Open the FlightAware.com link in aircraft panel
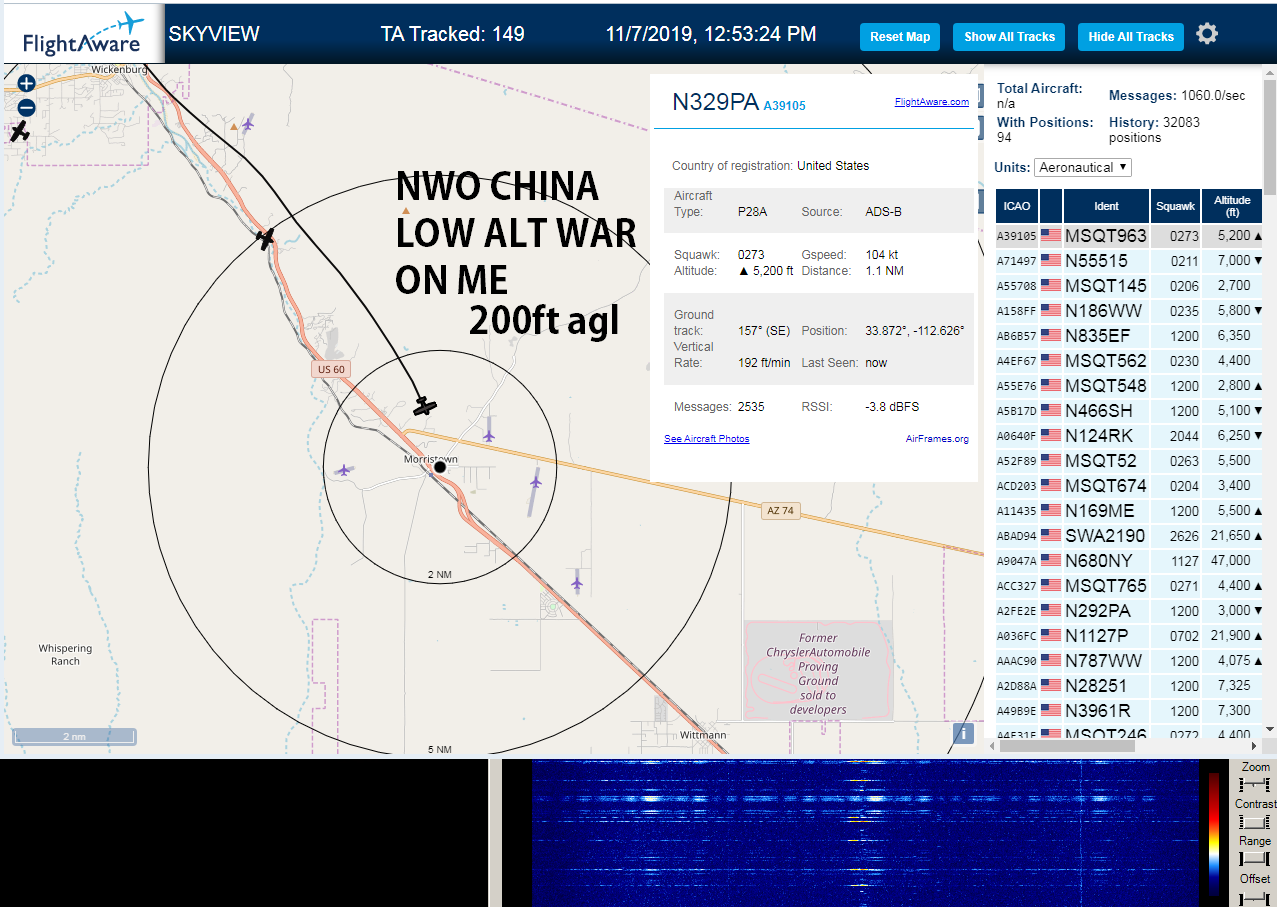1277x907 pixels. pos(931,102)
